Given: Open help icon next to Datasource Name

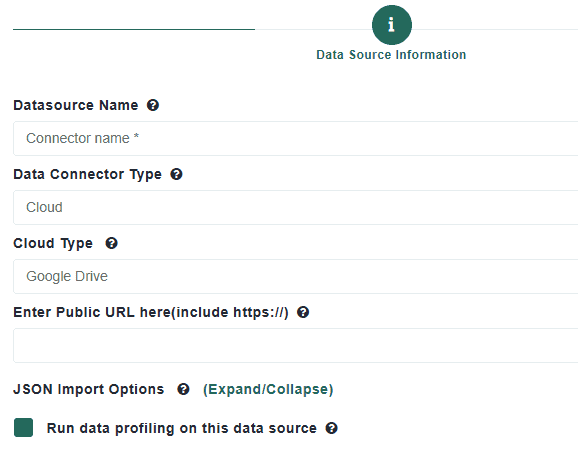Looking at the screenshot, I should (x=153, y=105).
